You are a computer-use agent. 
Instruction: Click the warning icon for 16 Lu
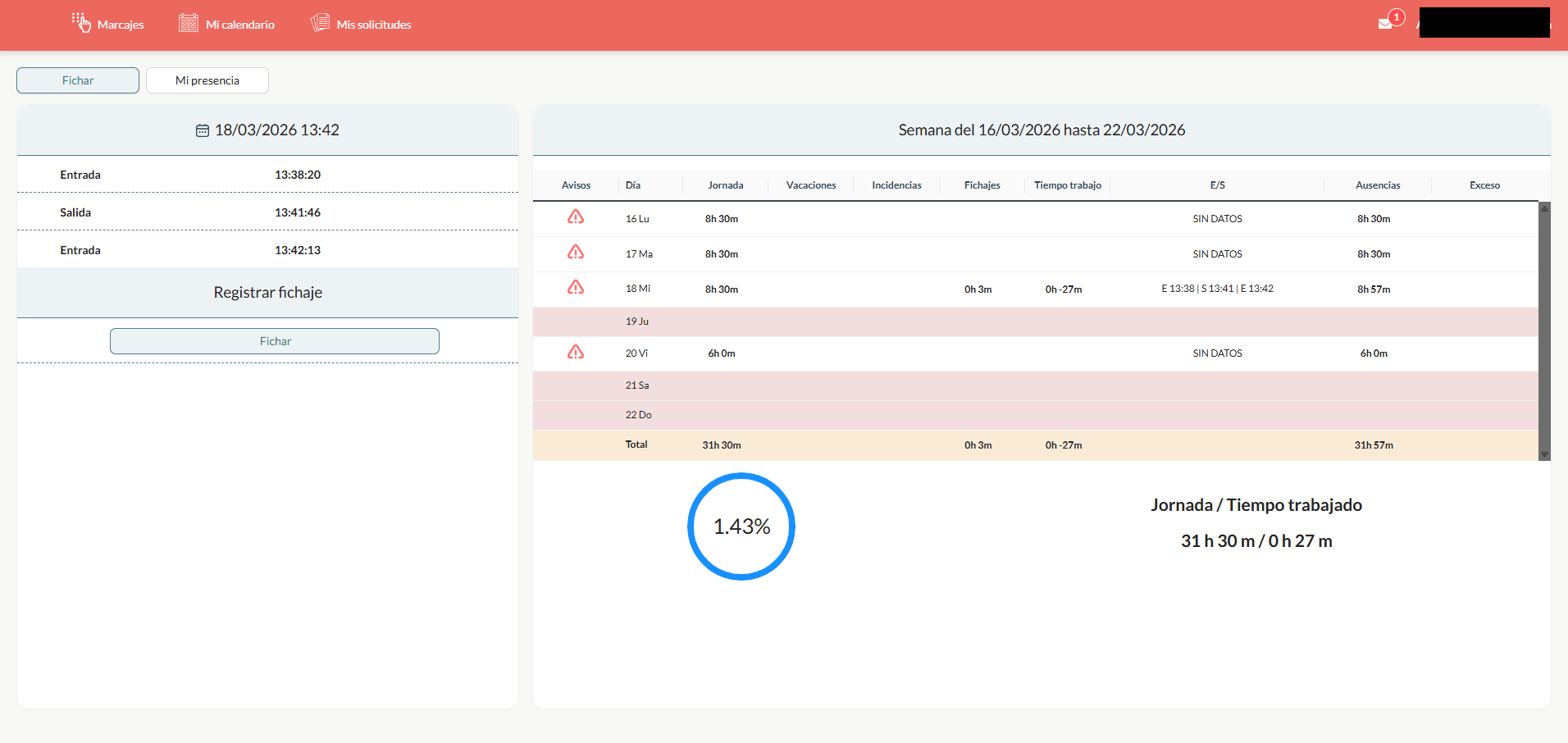[576, 217]
